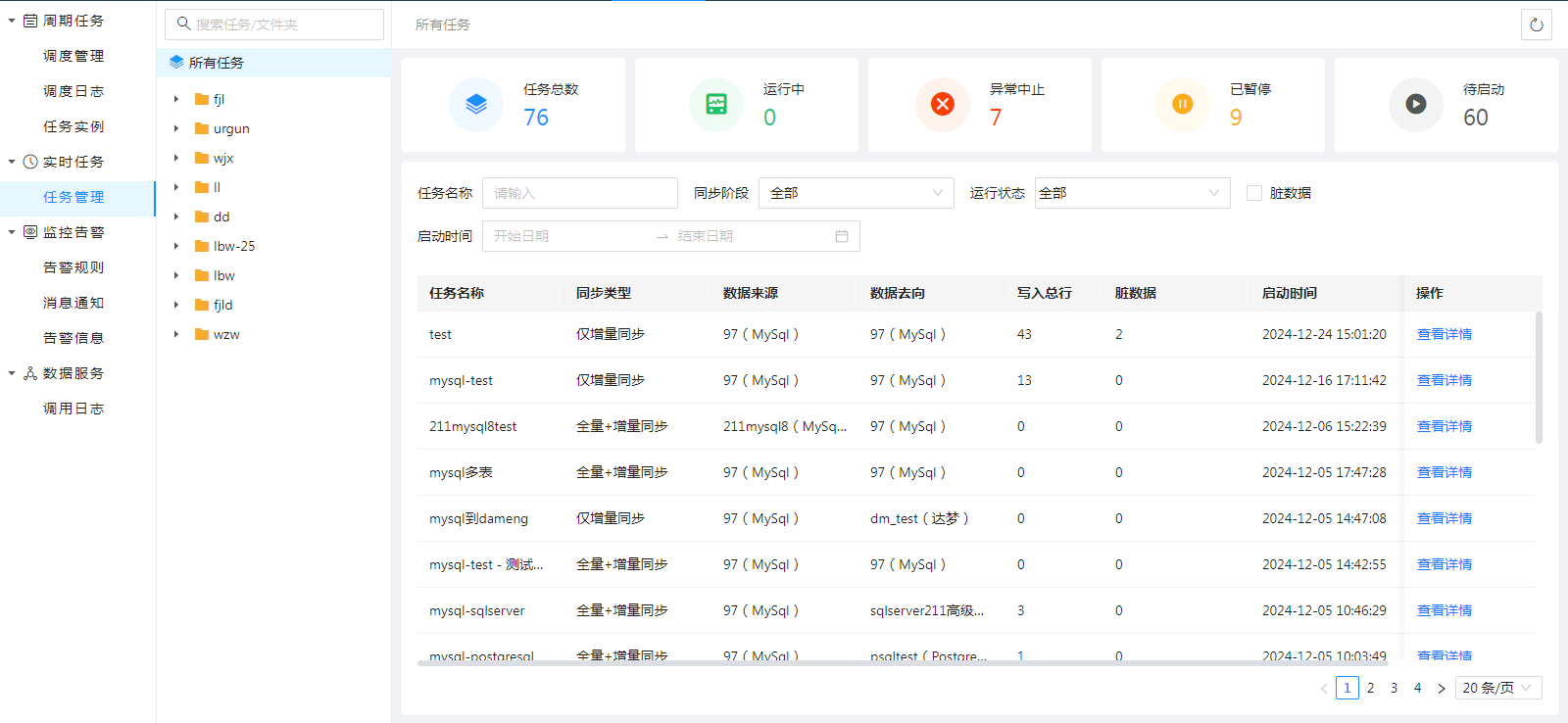Viewport: 1568px width, 723px height.
Task: Click the refresh icon at top right
Action: [1536, 24]
